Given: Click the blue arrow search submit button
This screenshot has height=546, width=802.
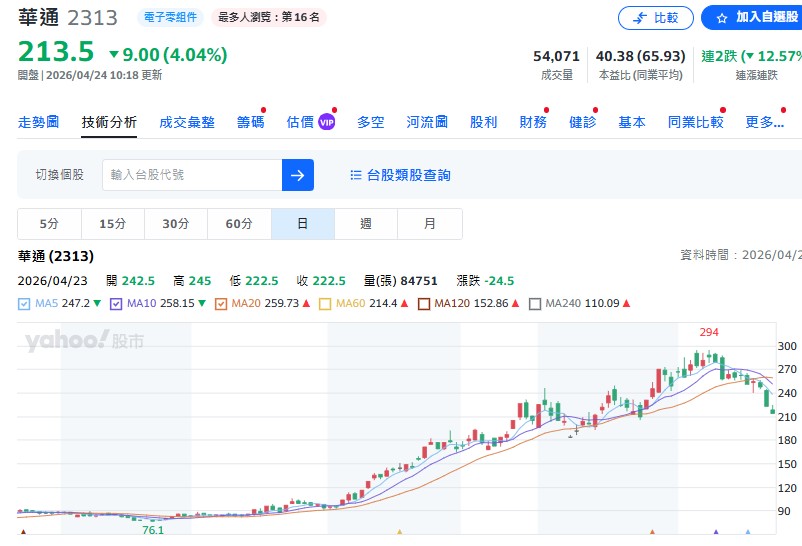Looking at the screenshot, I should 297,175.
